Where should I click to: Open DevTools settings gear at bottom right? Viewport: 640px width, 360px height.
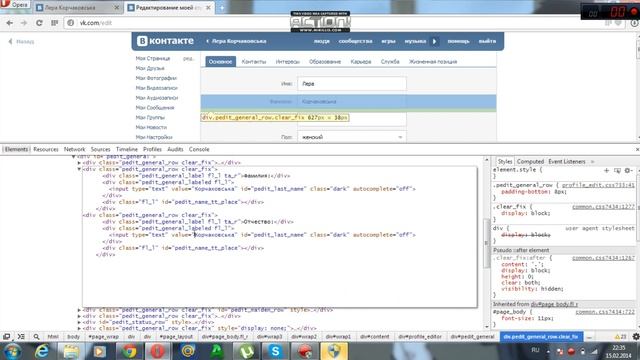[636, 337]
